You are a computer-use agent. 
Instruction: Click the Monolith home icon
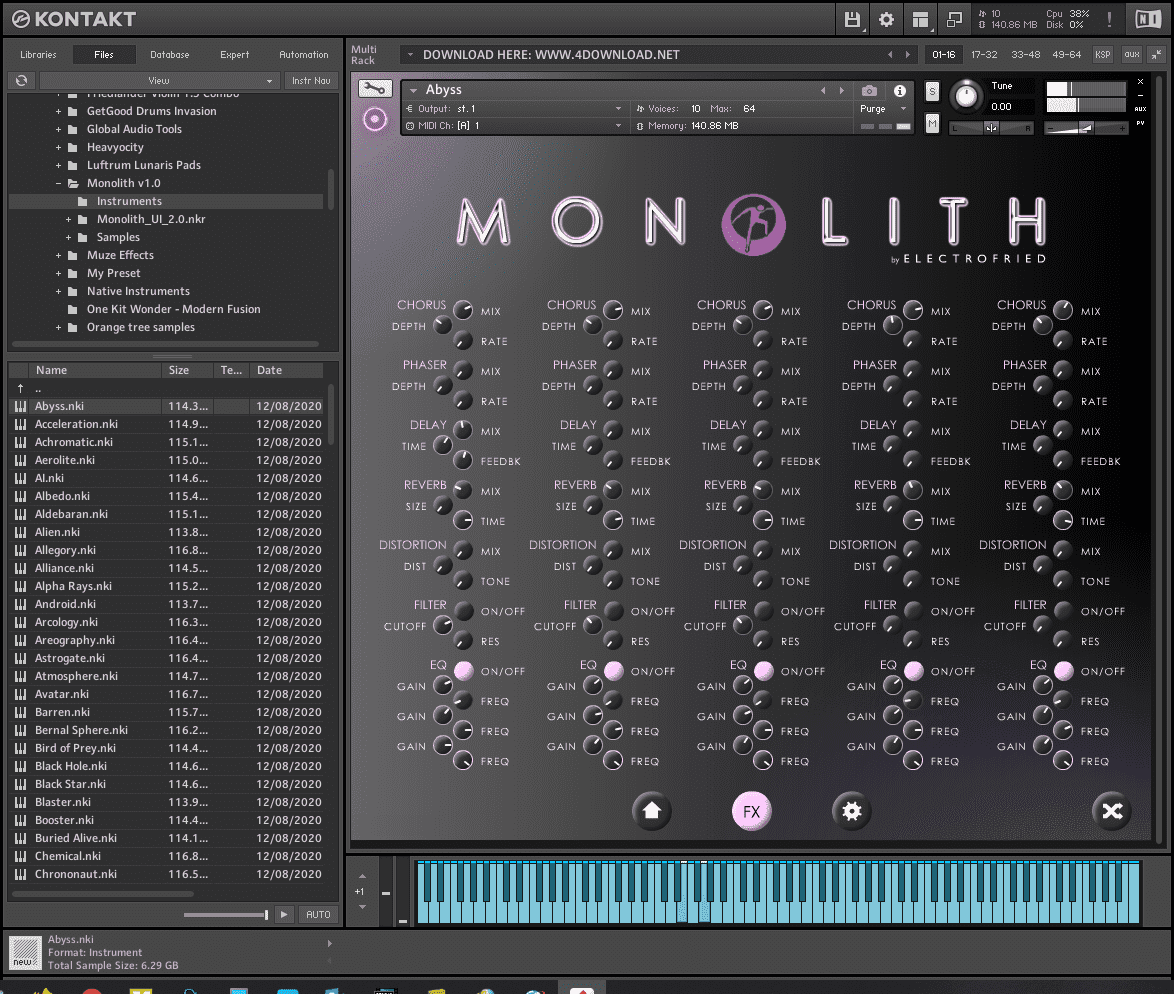tap(652, 811)
